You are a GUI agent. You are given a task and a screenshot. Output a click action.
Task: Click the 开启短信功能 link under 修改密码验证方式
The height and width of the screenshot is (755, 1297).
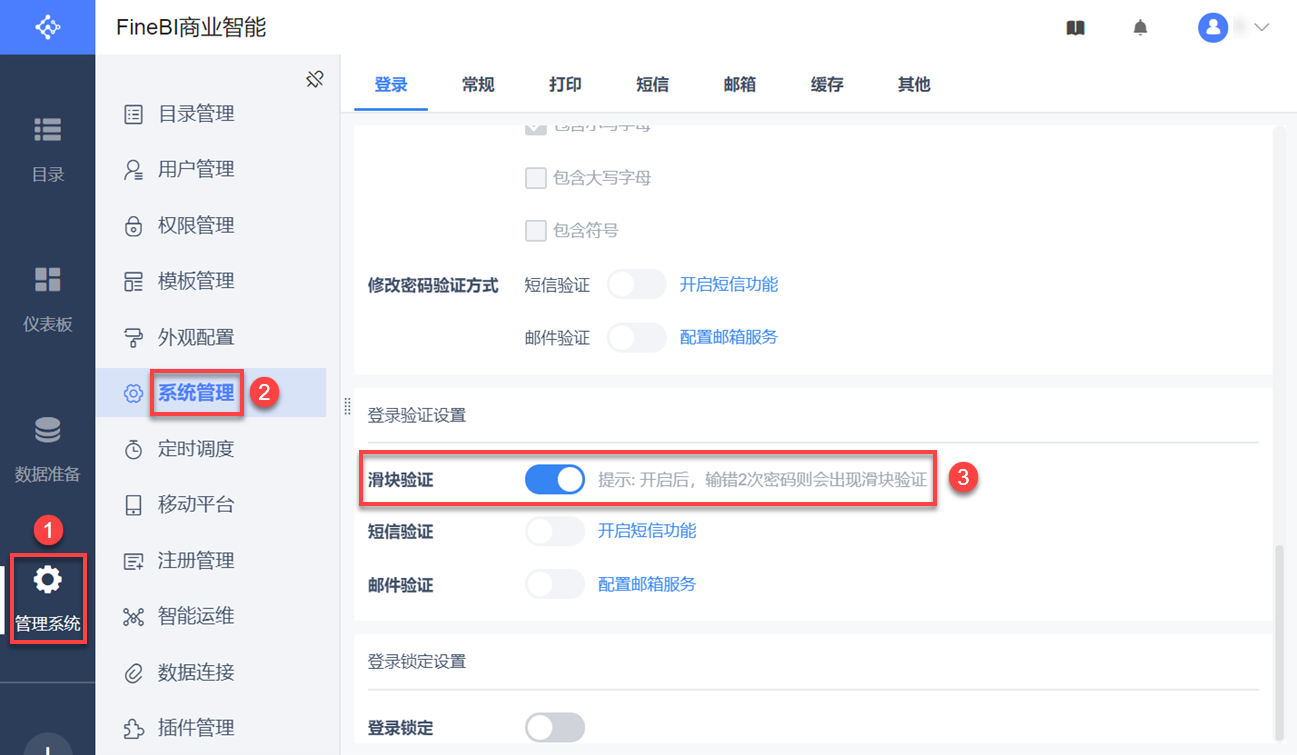pos(728,284)
